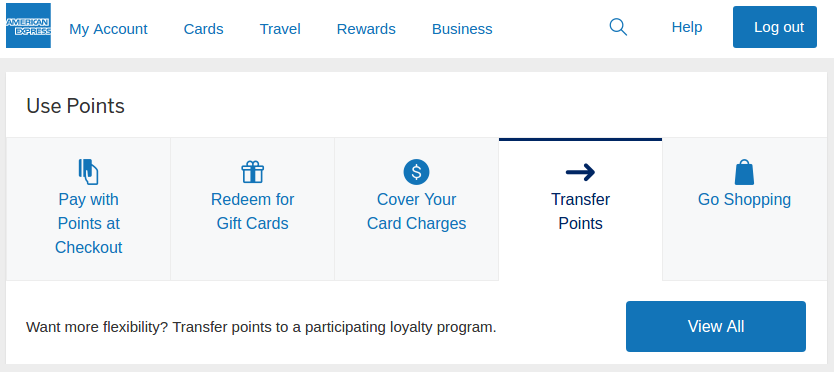Open the Rewards menu
Screen dimensions: 834x372
366,29
